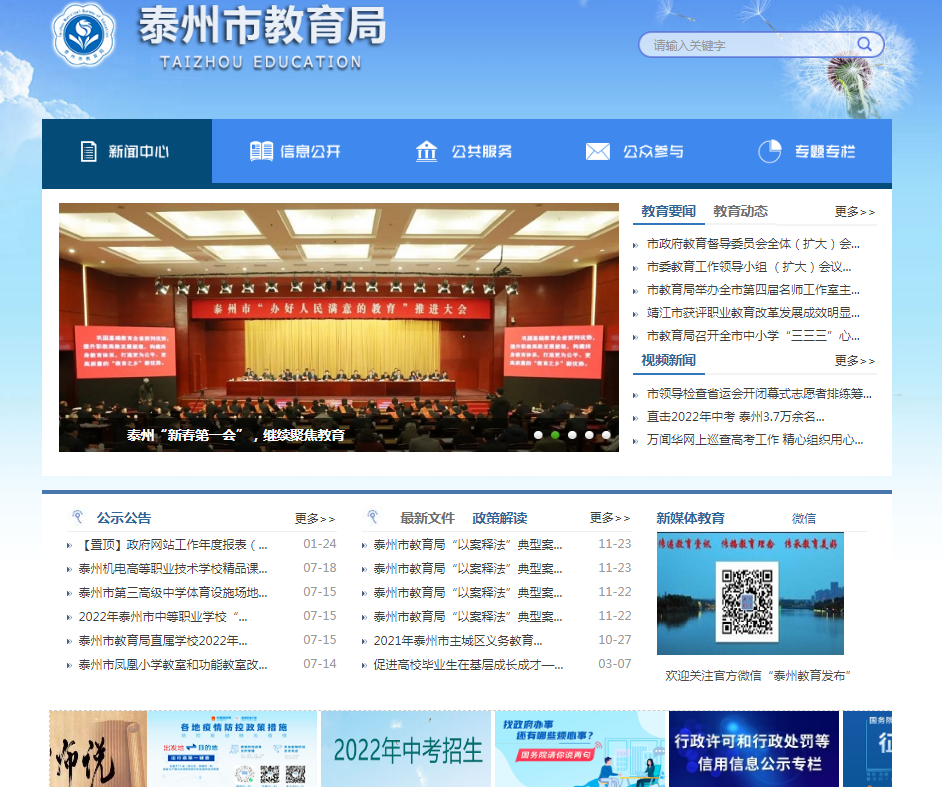Click the document icon beside 新闻中心
942x787 pixels.
pyautogui.click(x=88, y=151)
